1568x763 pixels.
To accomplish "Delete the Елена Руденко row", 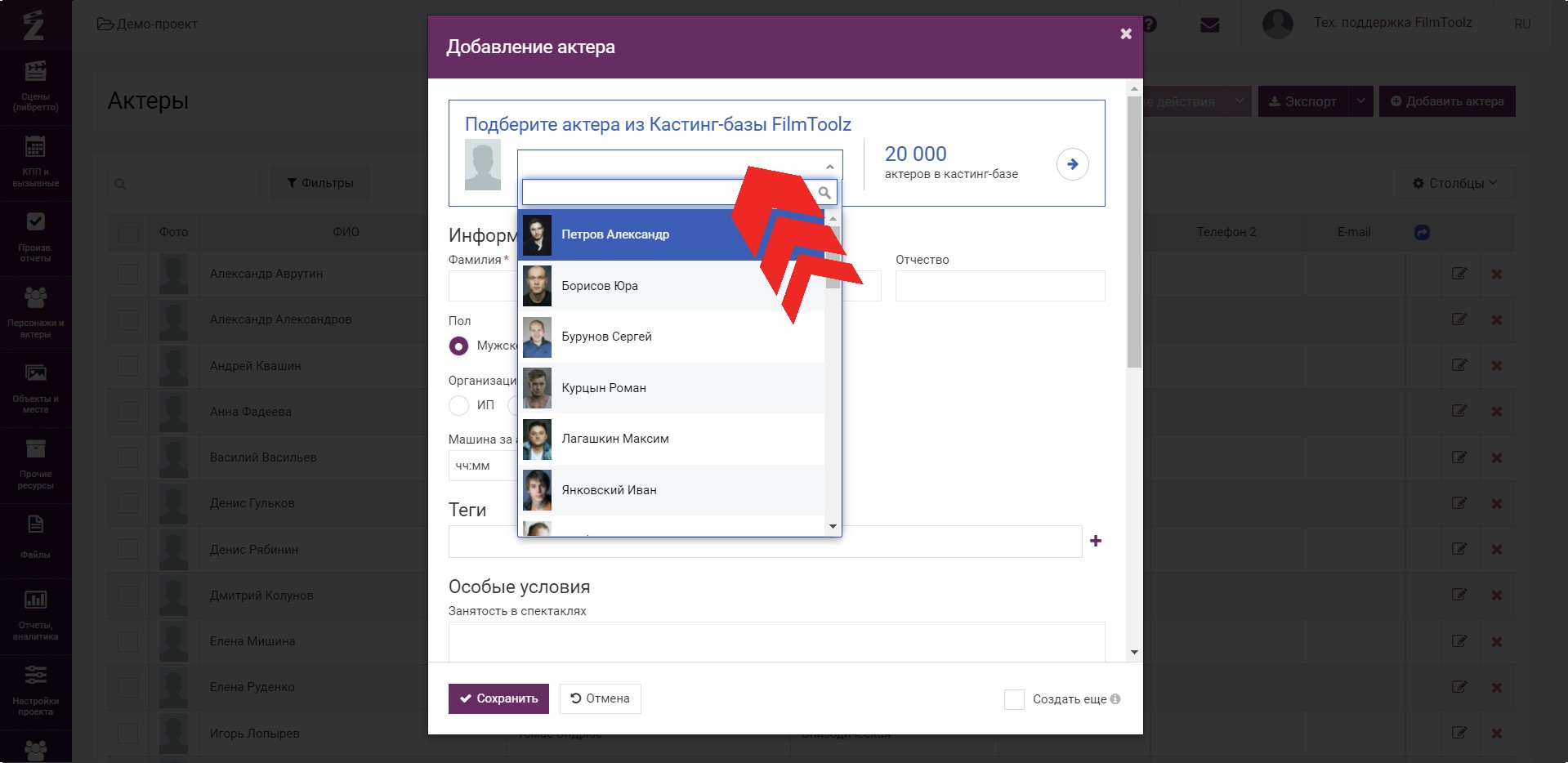I will tap(1497, 687).
